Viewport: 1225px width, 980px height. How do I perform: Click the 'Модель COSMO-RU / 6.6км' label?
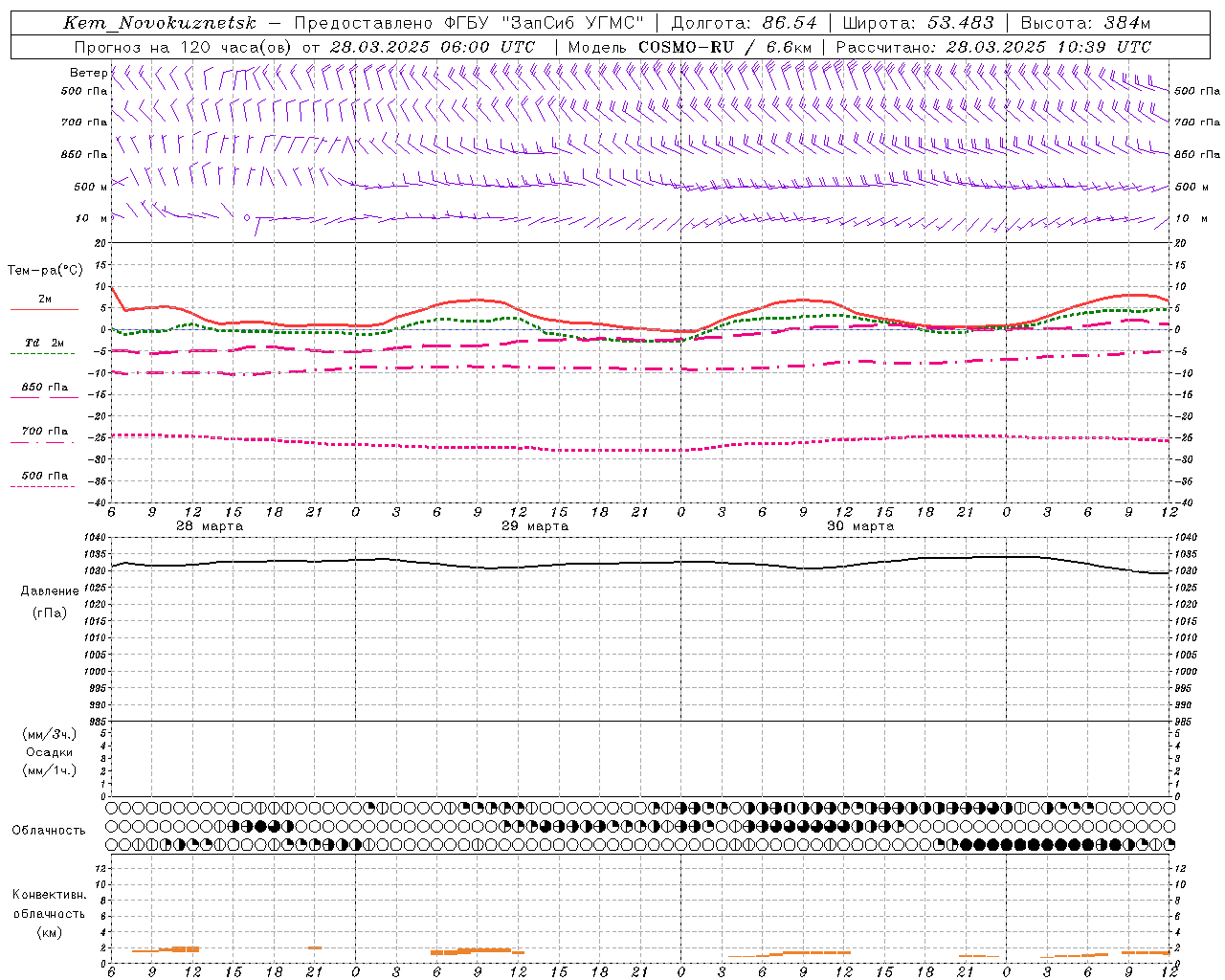coord(690,47)
